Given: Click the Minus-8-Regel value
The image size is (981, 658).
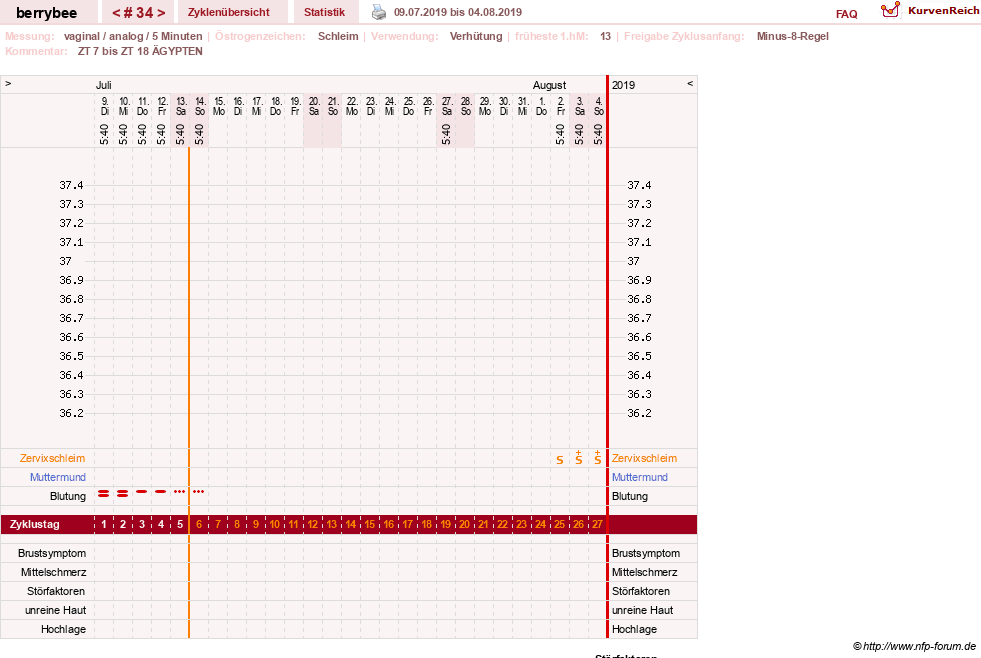Looking at the screenshot, I should click(792, 36).
